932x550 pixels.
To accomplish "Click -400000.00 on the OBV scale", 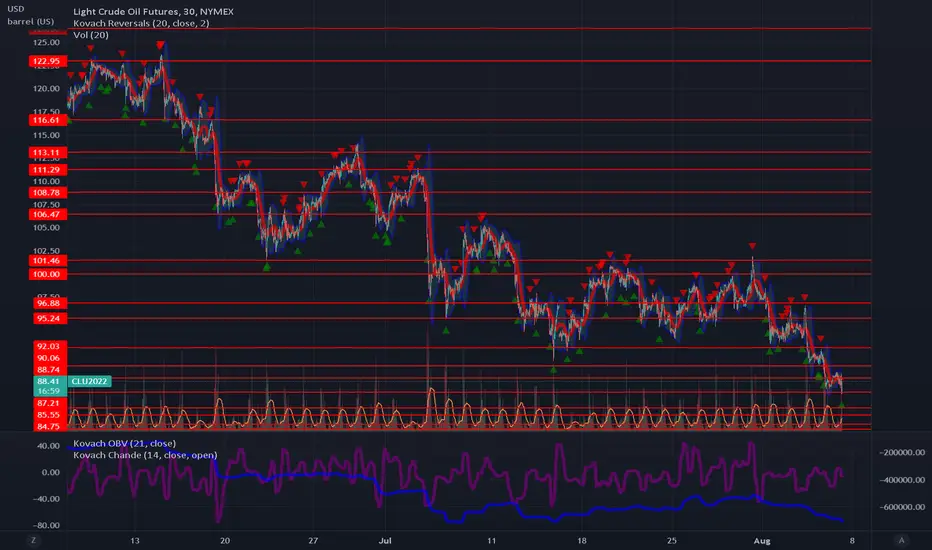I will click(902, 480).
